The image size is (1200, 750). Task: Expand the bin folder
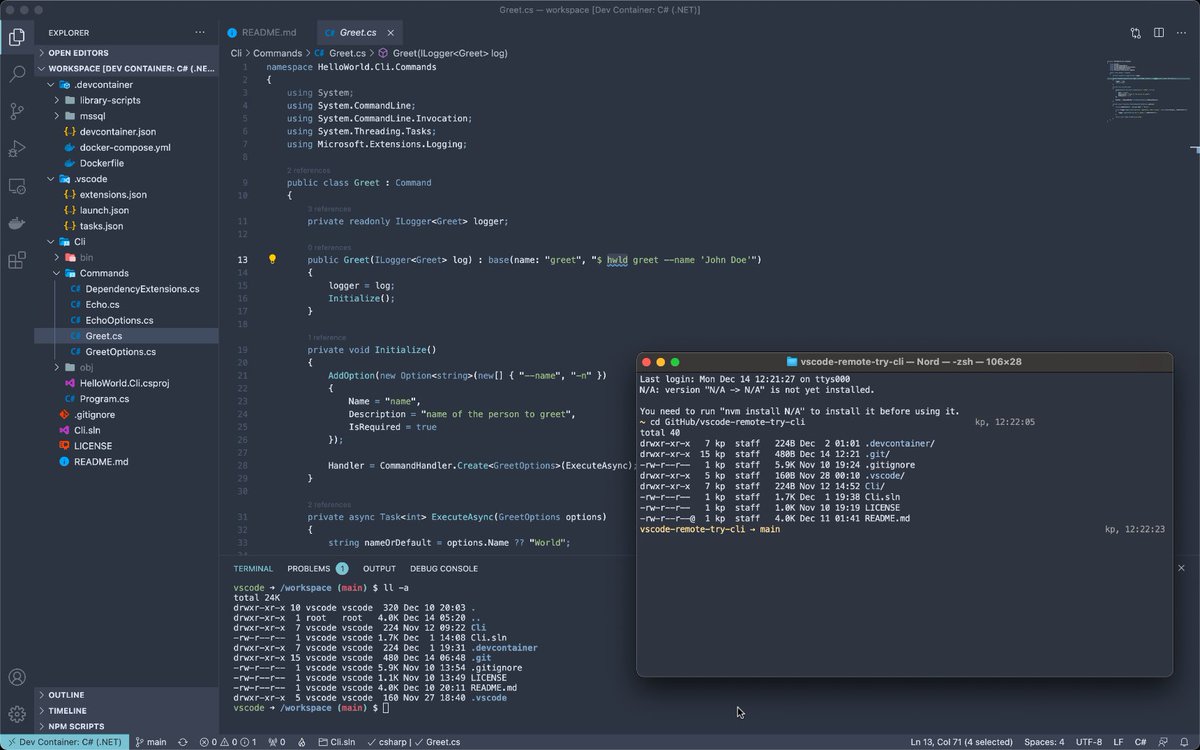click(x=126, y=257)
